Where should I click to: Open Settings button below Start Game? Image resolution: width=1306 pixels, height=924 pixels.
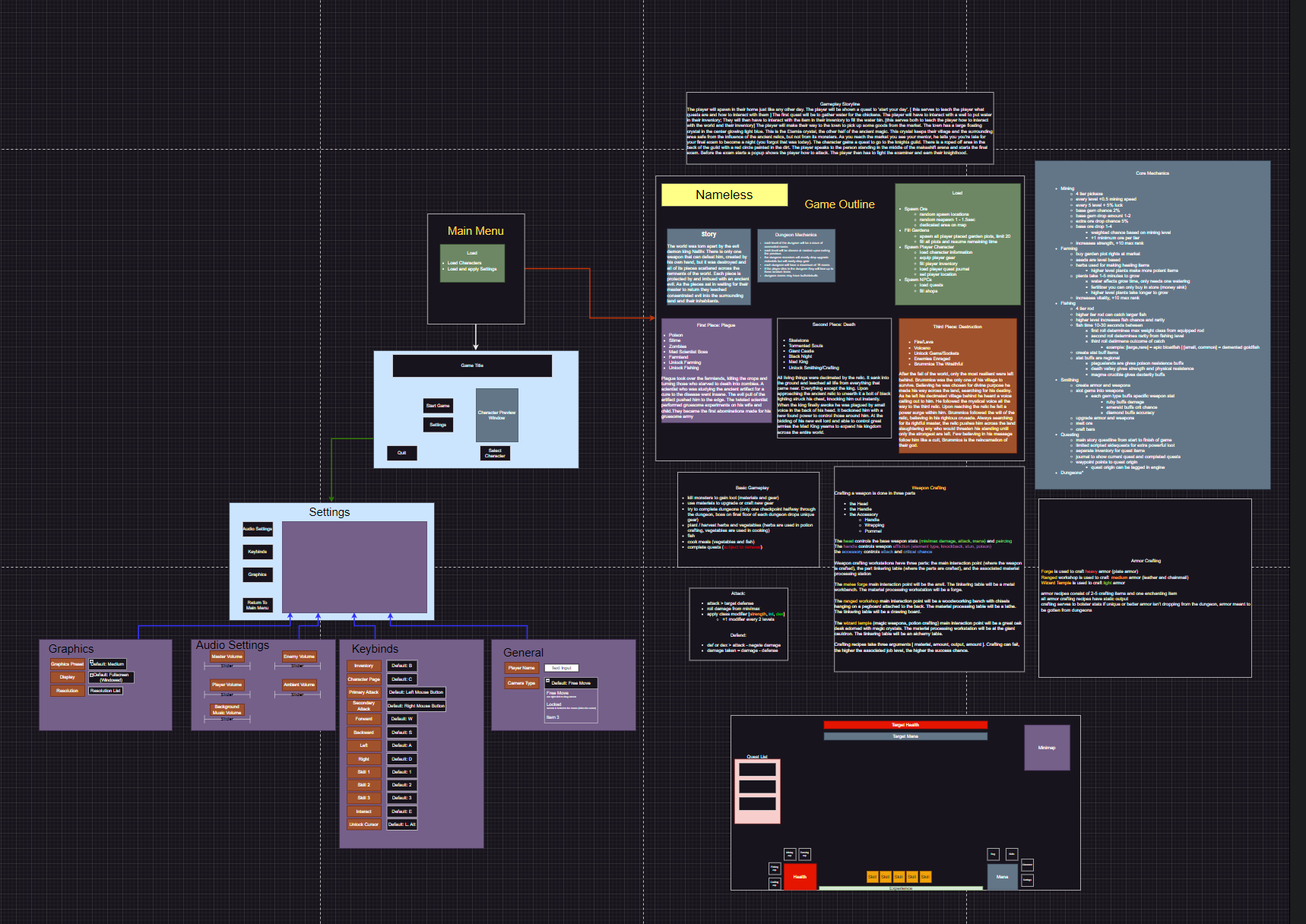[x=438, y=425]
